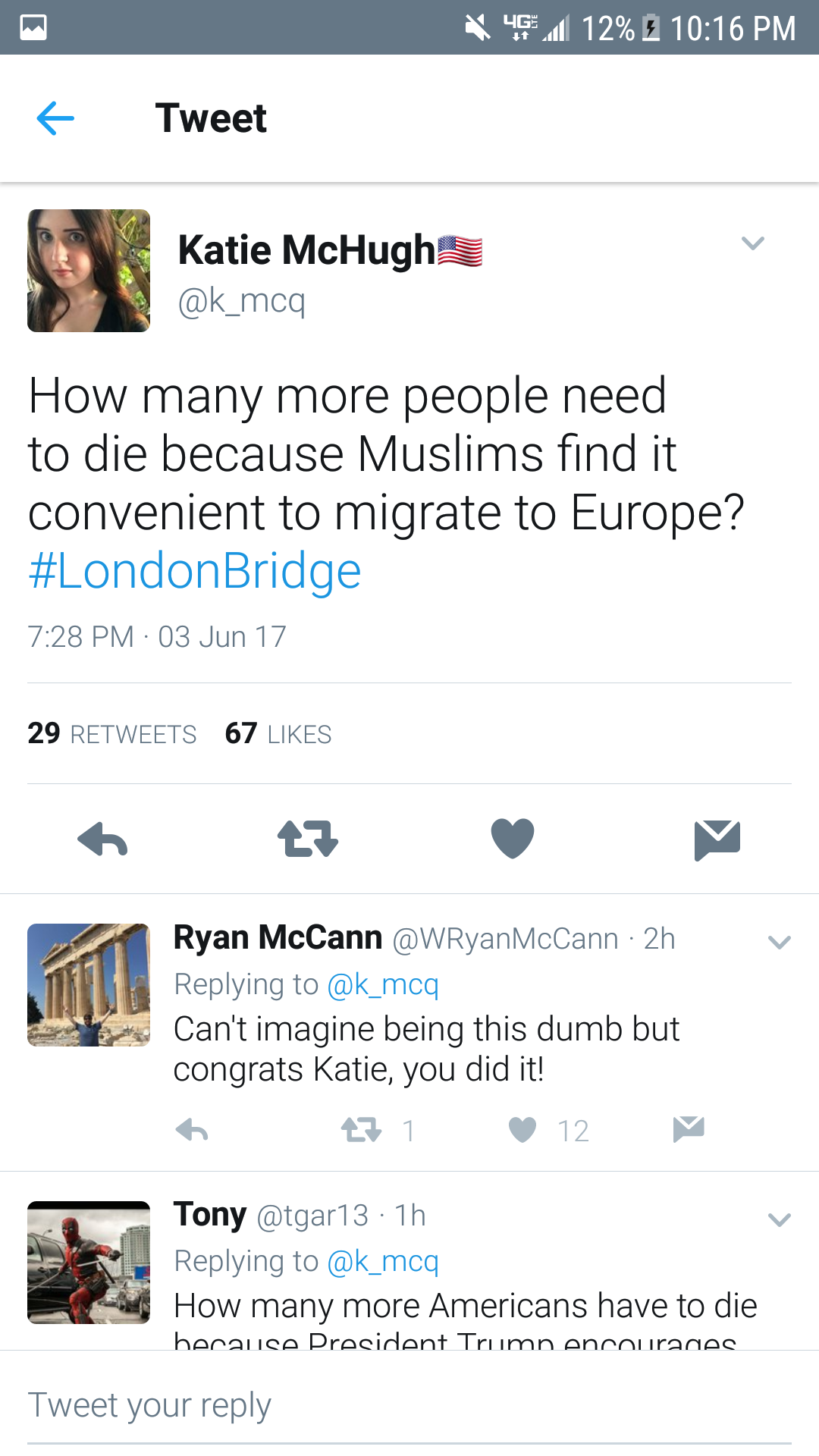Tap the Tweet your reply field

(x=409, y=1405)
